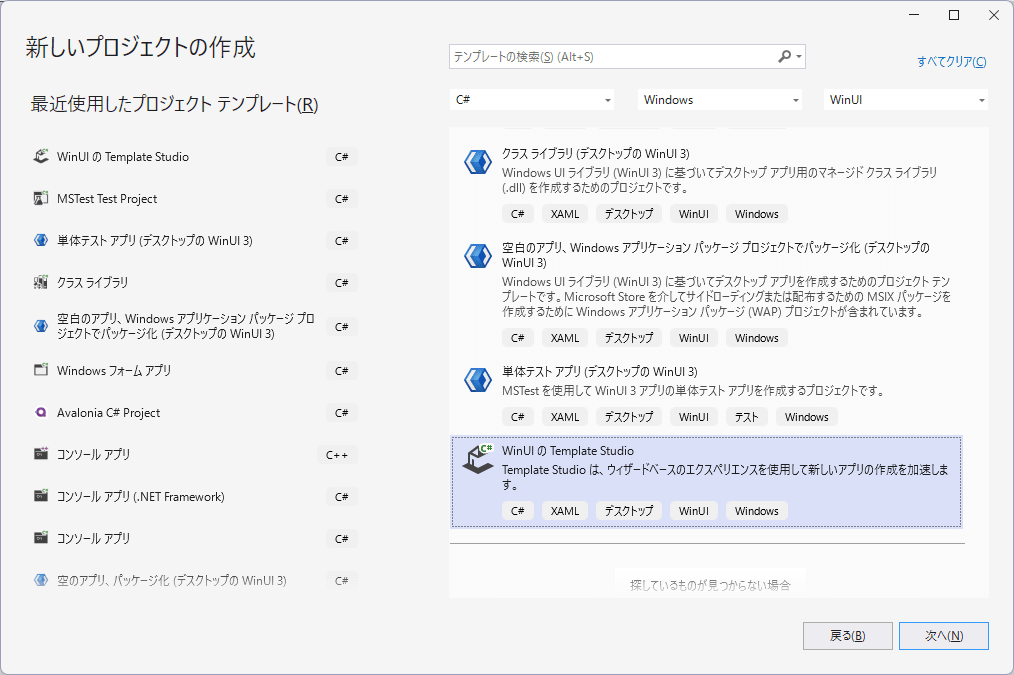Click the 単体テスト アプリ template icon in results

pos(478,380)
